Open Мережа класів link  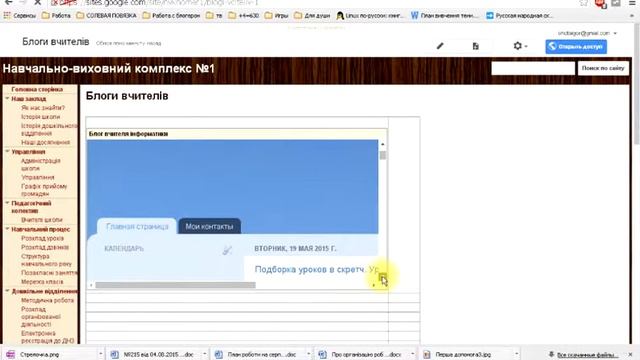point(42,282)
